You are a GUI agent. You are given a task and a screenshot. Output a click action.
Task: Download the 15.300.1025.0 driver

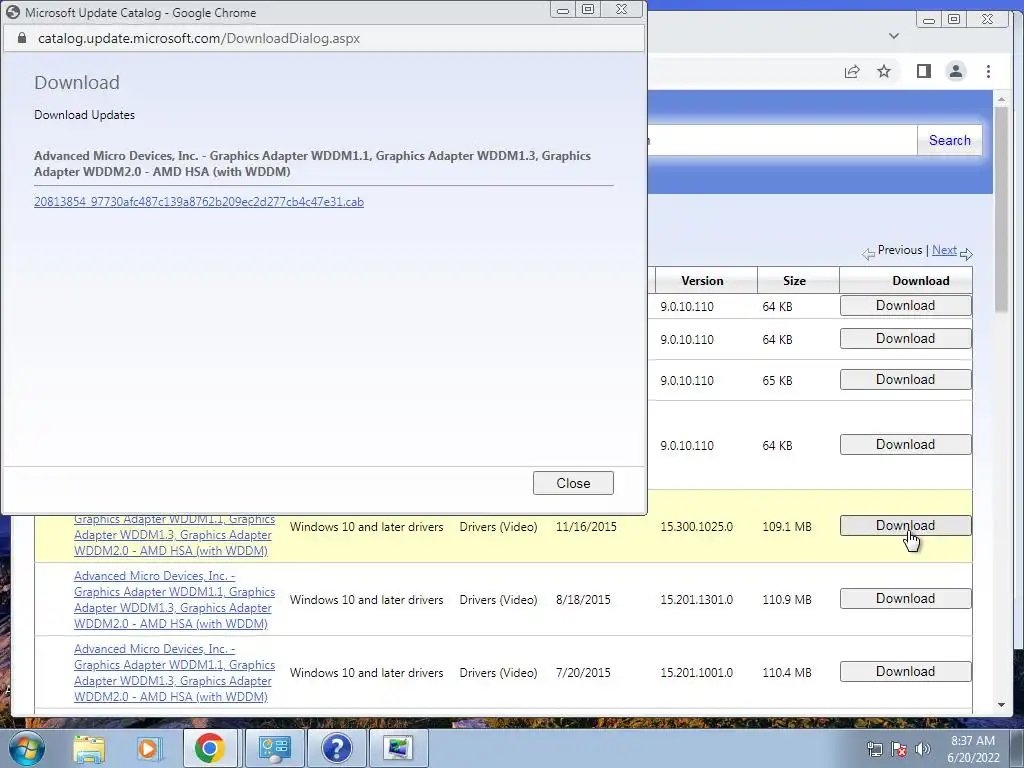pyautogui.click(x=905, y=526)
